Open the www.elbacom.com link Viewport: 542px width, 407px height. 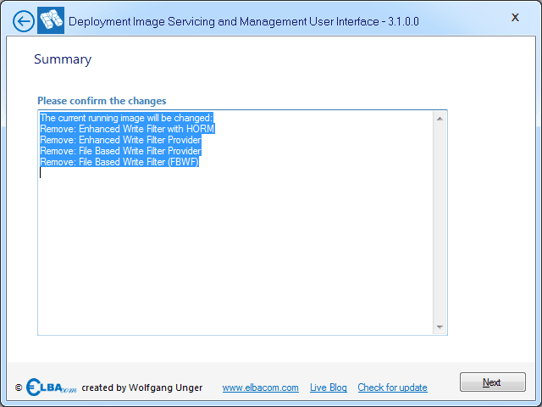coord(260,388)
